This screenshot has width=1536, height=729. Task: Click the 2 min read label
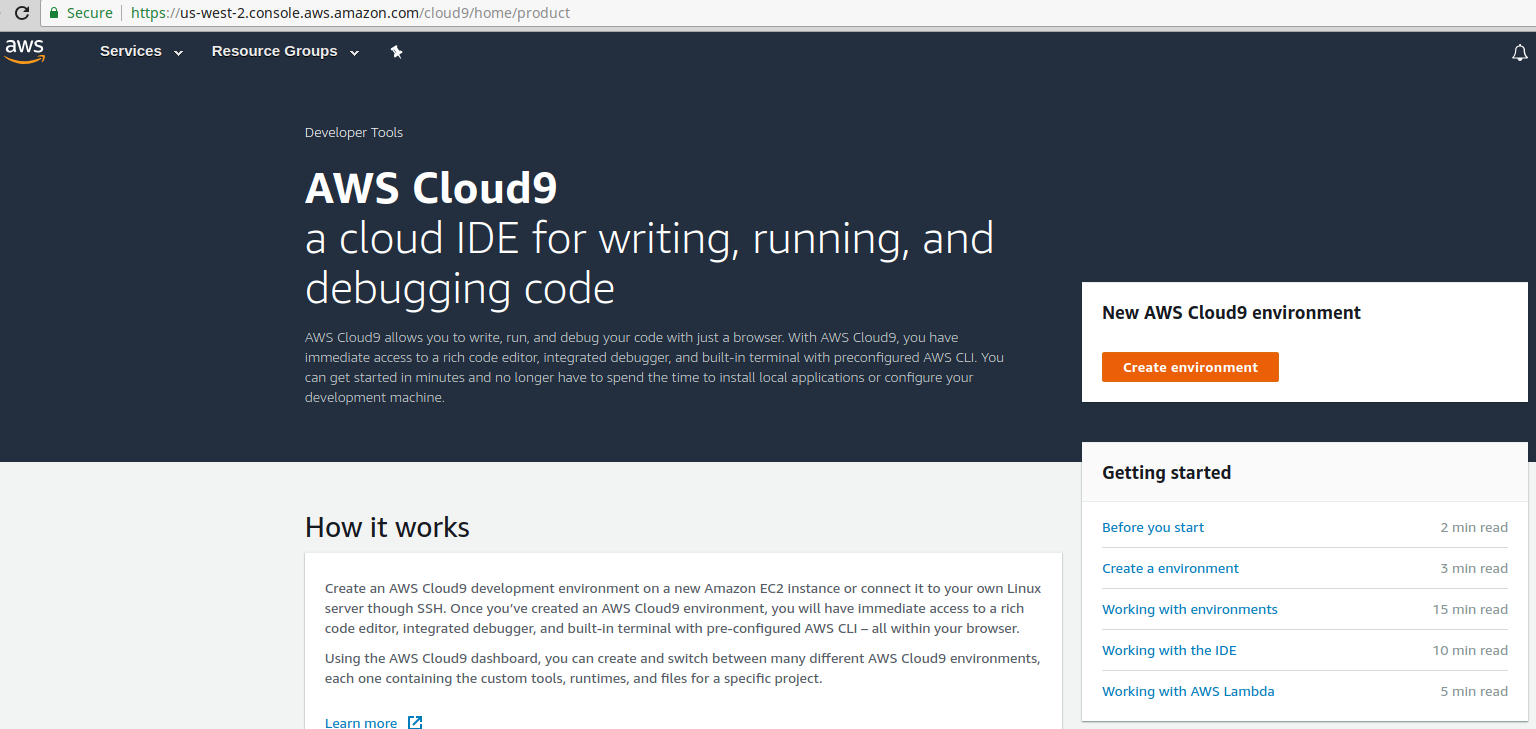pyautogui.click(x=1474, y=527)
